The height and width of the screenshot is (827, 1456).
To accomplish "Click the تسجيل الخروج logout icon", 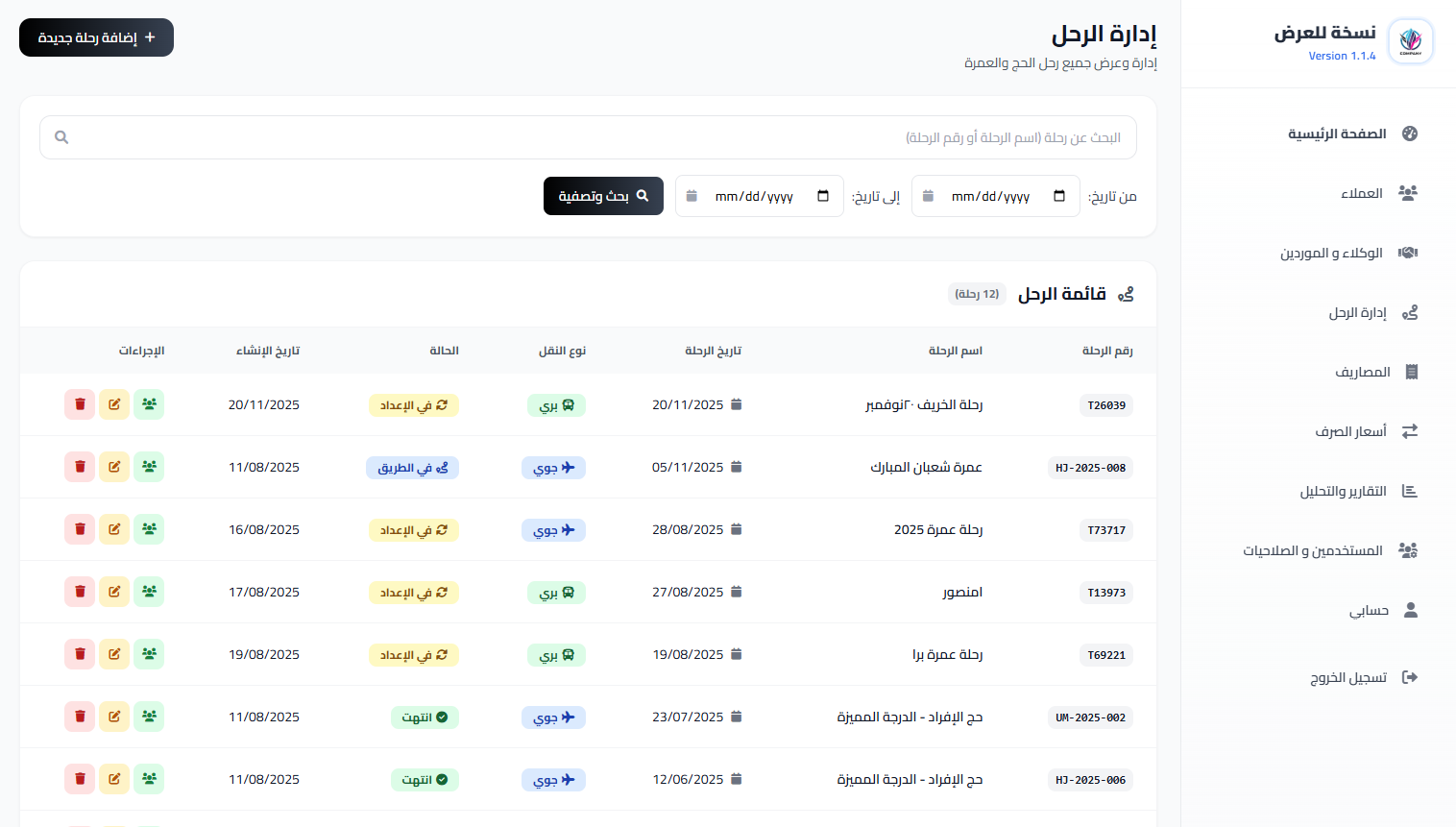I will [1410, 676].
